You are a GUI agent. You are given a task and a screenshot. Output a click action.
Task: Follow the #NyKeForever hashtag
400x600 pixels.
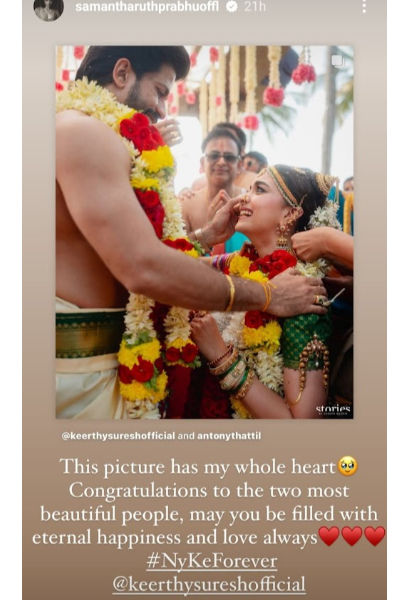point(212,561)
